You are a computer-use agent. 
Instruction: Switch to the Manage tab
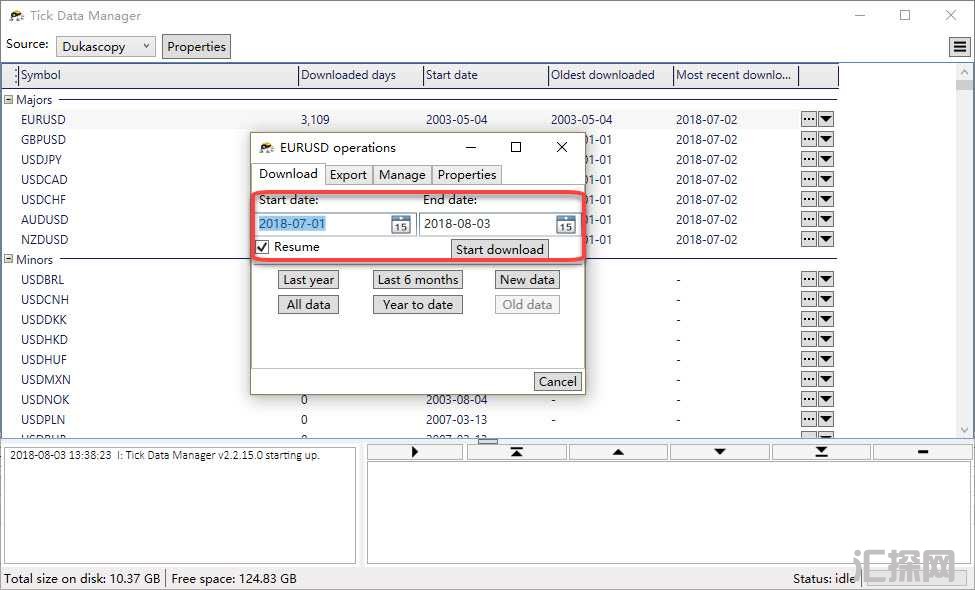pos(402,174)
